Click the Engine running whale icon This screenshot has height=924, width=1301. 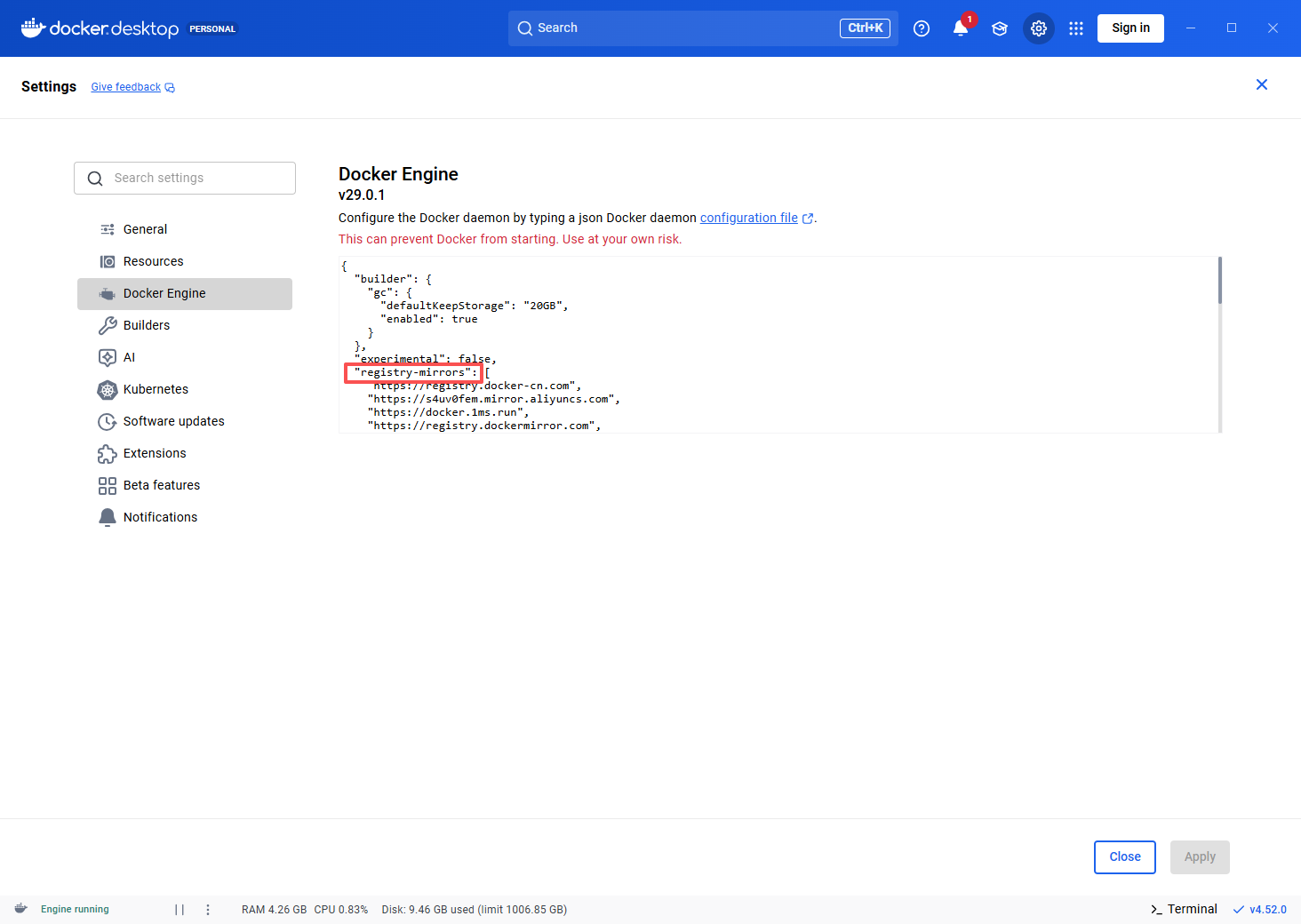(x=21, y=909)
